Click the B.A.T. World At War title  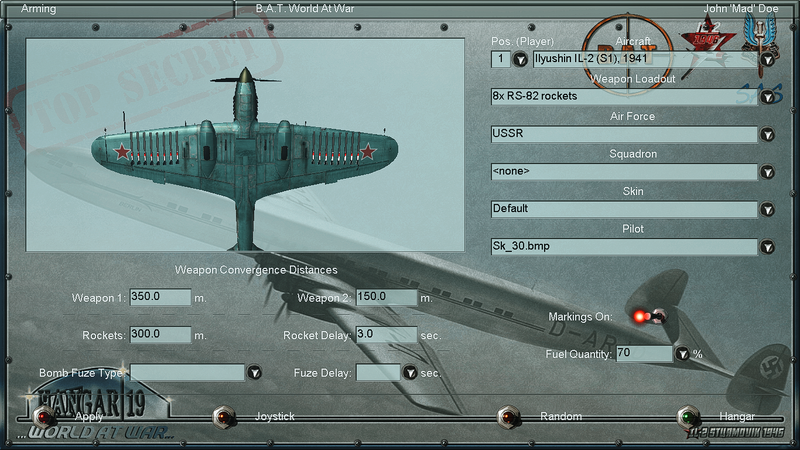tap(305, 8)
